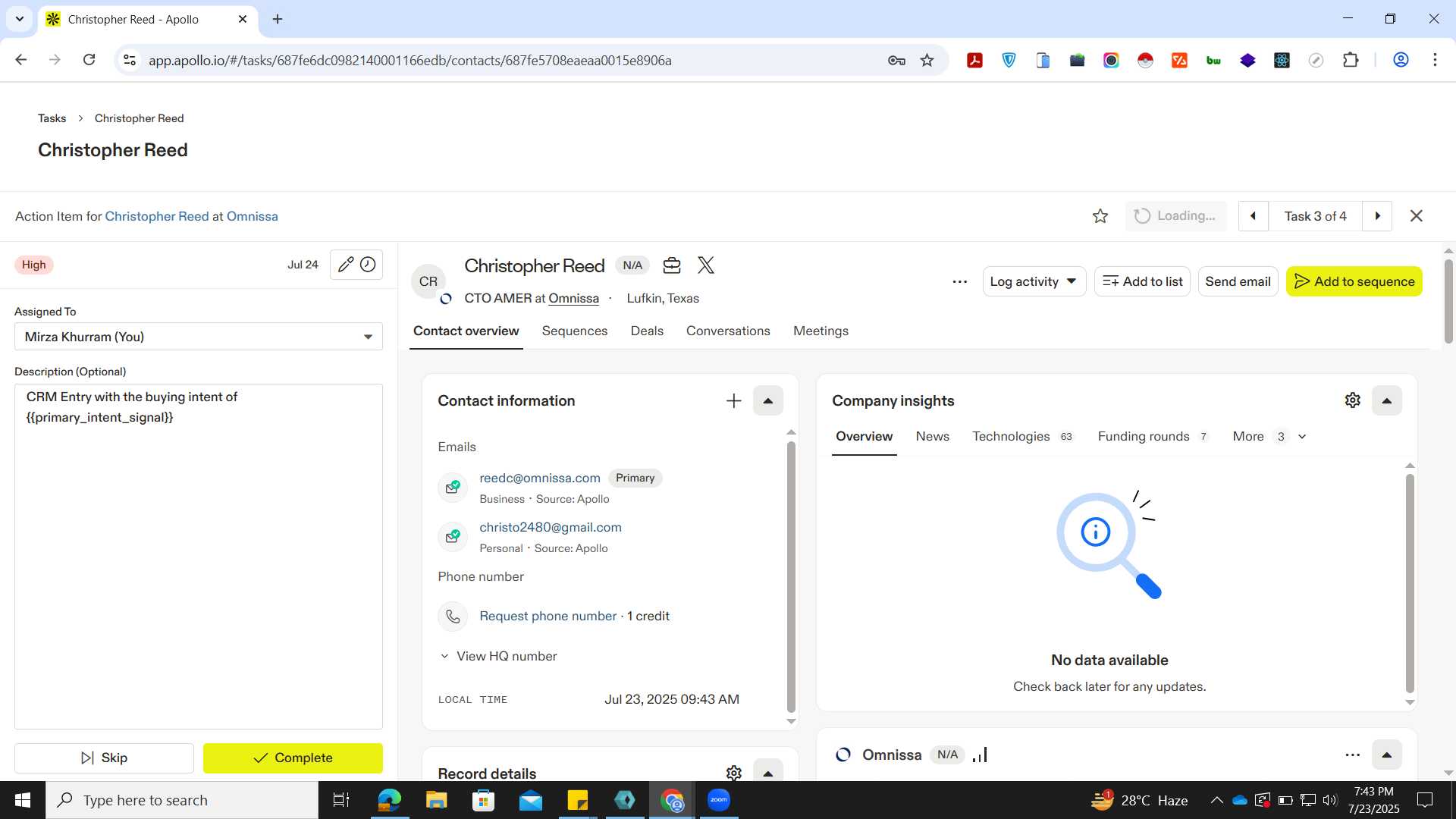Open the Chrome tab search dropdown
The width and height of the screenshot is (1456, 819).
click(19, 19)
